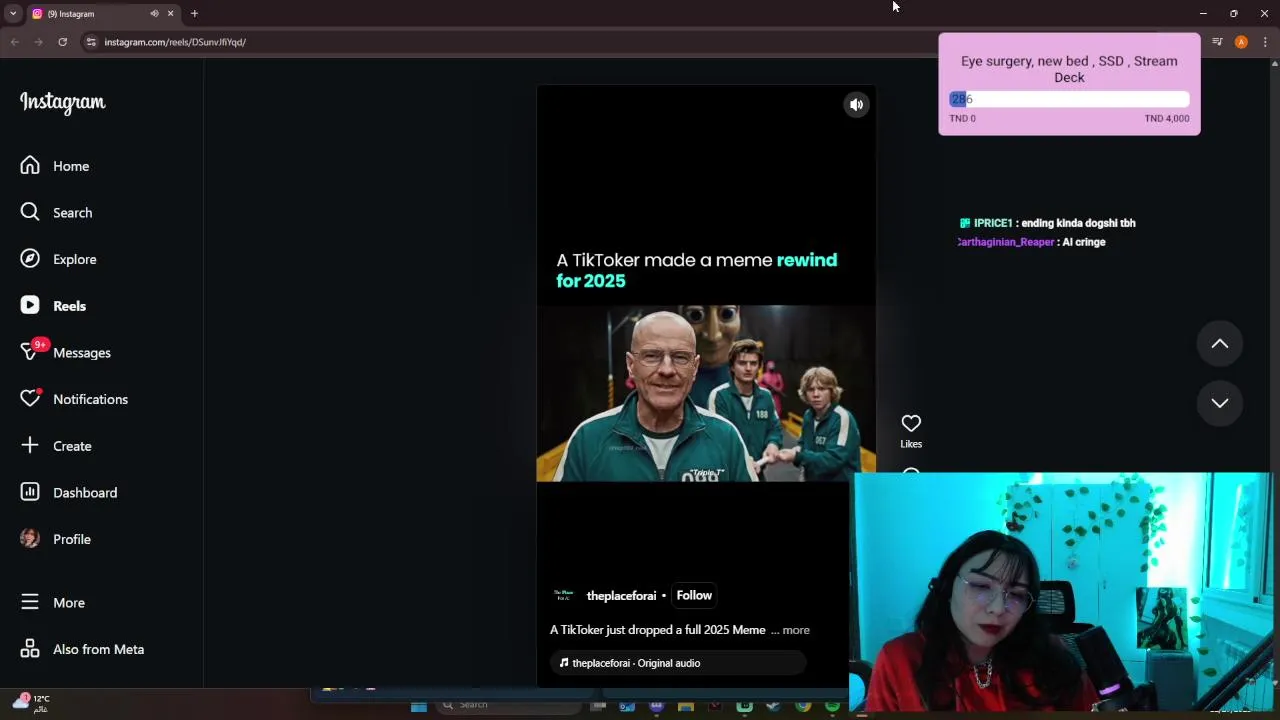View site information icon in address bar
Viewport: 1280px width, 720px height.
click(91, 42)
